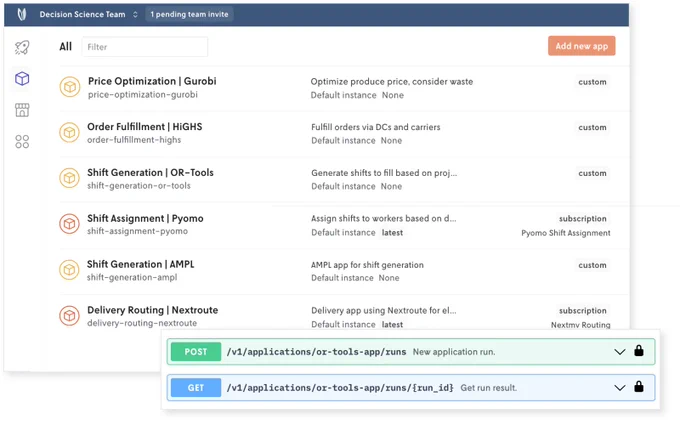Click the delivery-routing-nextroute ID text

pos(142,323)
